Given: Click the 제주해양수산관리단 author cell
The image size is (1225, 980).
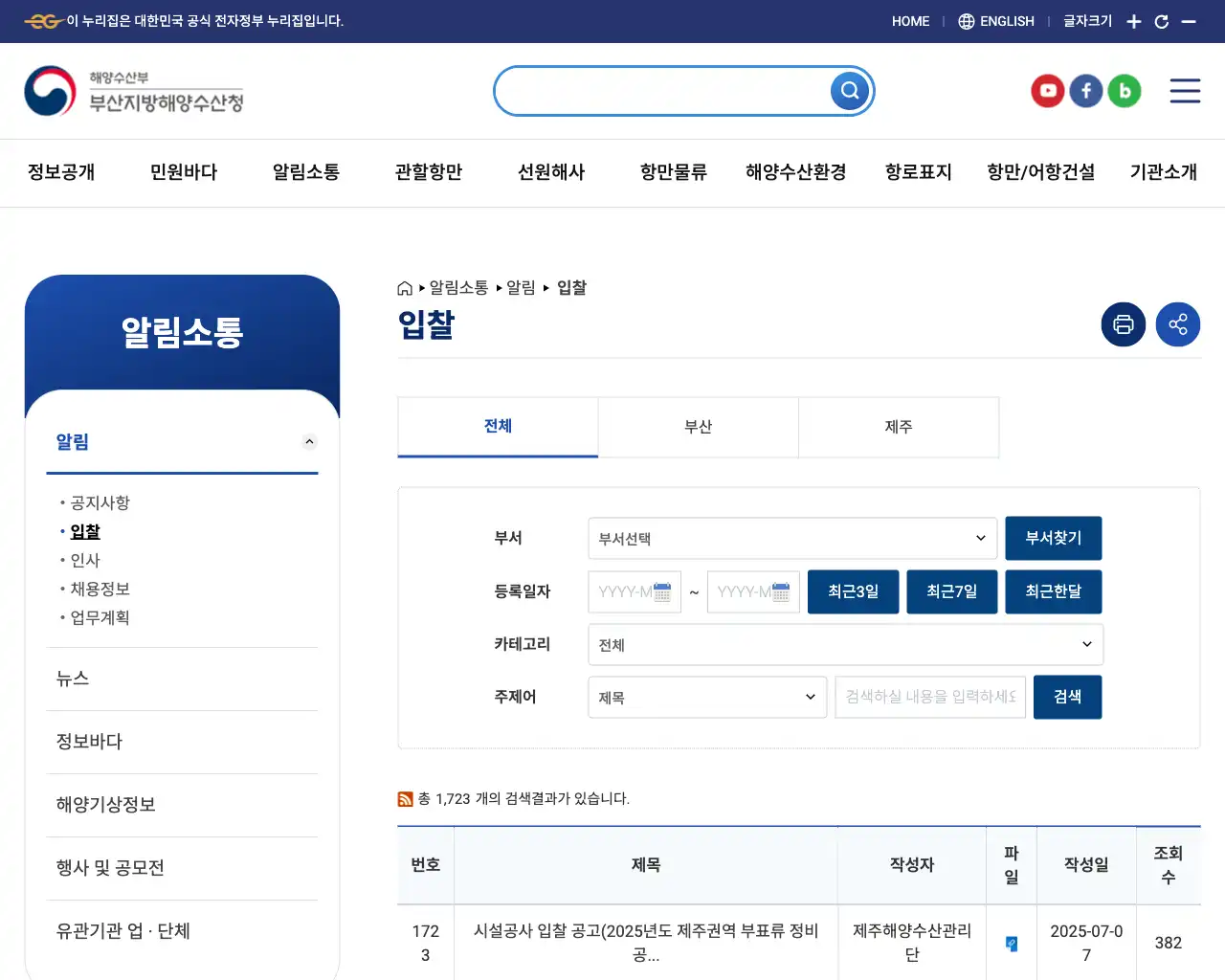Looking at the screenshot, I should (x=912, y=943).
